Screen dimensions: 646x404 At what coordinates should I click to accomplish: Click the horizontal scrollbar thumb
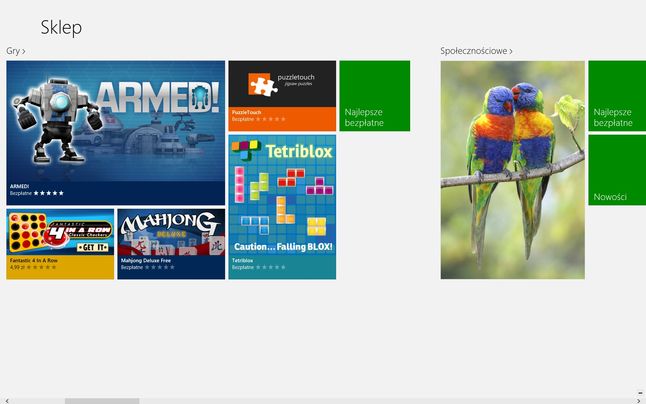102,401
